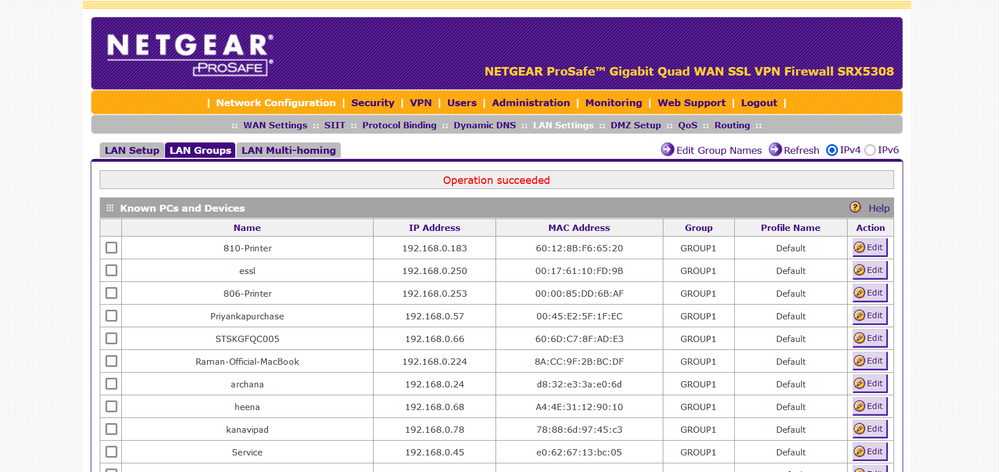
Task: Open the Monitoring menu
Action: click(x=614, y=103)
